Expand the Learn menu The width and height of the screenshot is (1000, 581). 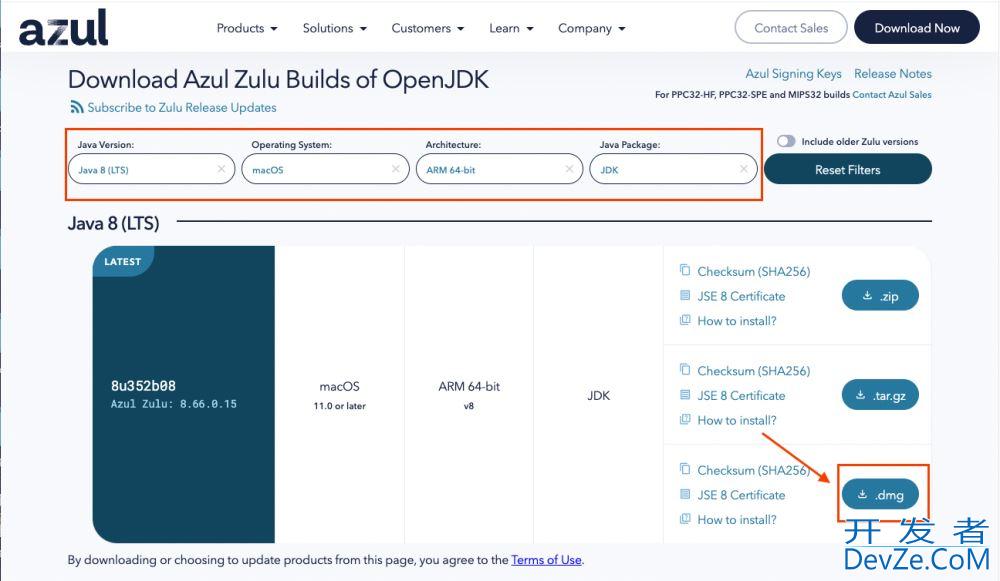(511, 28)
